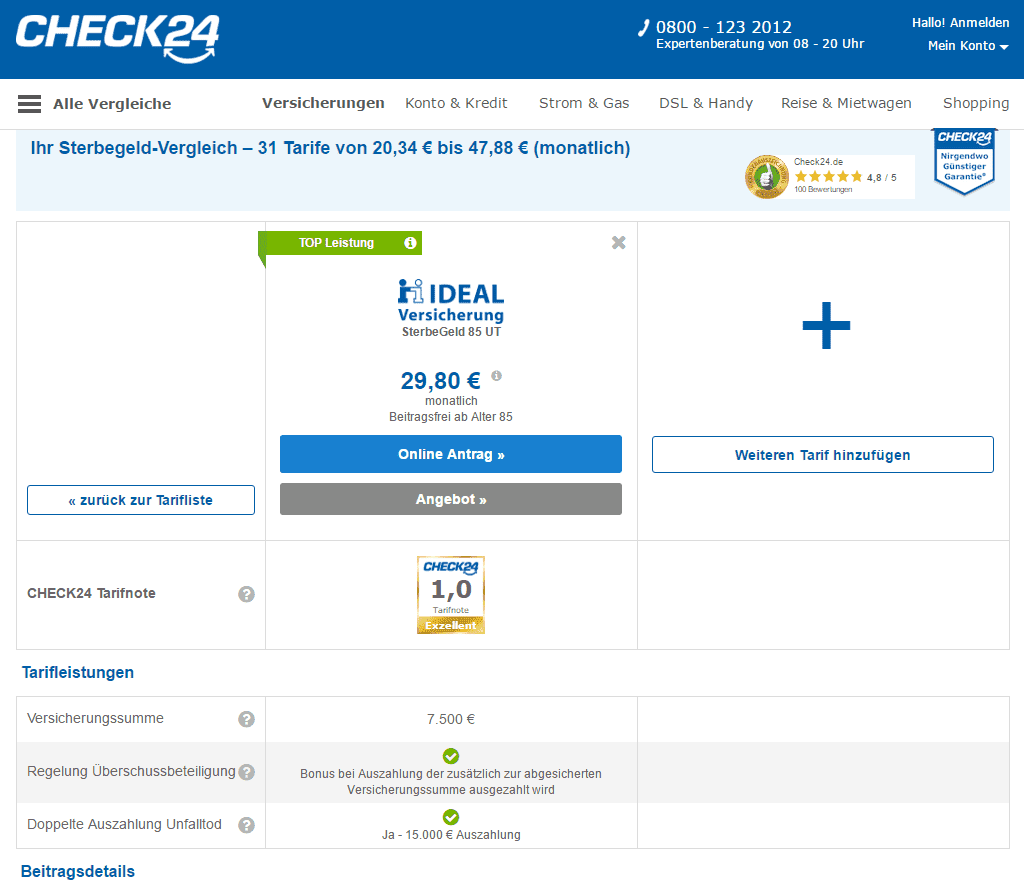Open the Strom & Gas menu
The image size is (1024, 889).
[584, 103]
